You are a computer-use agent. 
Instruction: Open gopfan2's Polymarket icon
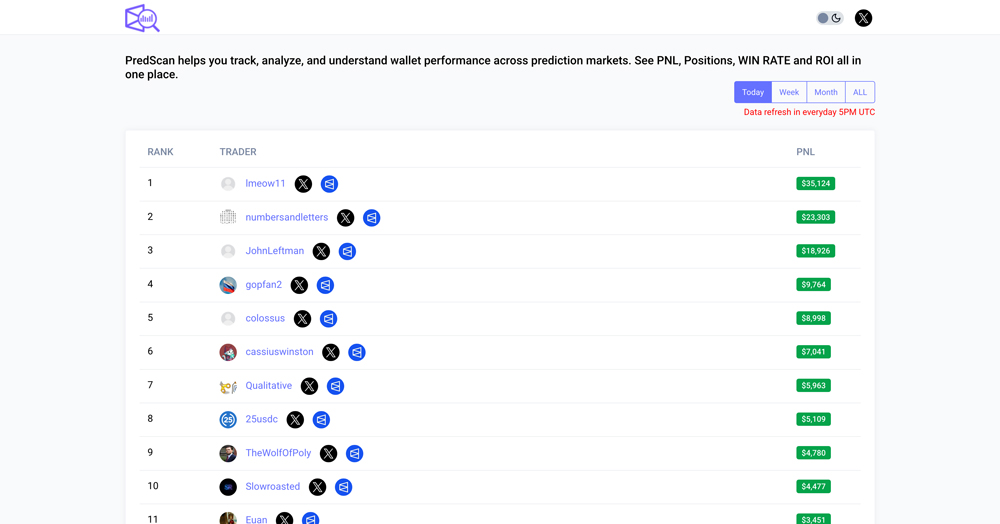coord(325,285)
